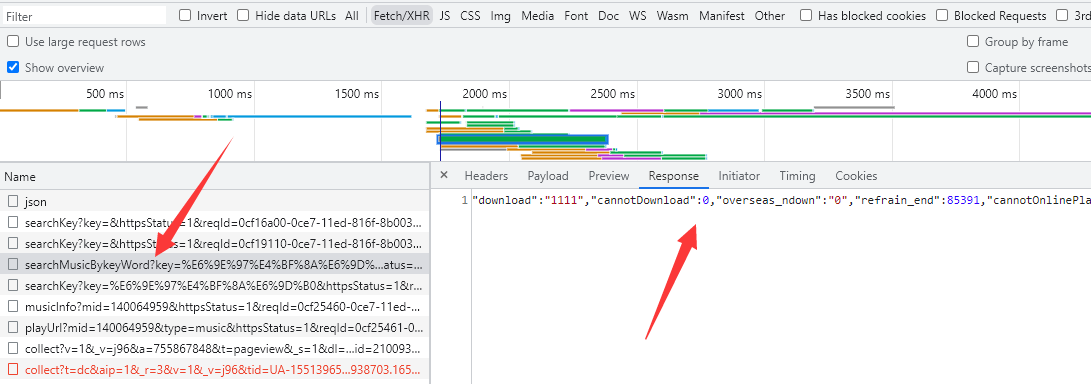Select the searchMusicBykeyWord request
The width and height of the screenshot is (1091, 384).
214,264
